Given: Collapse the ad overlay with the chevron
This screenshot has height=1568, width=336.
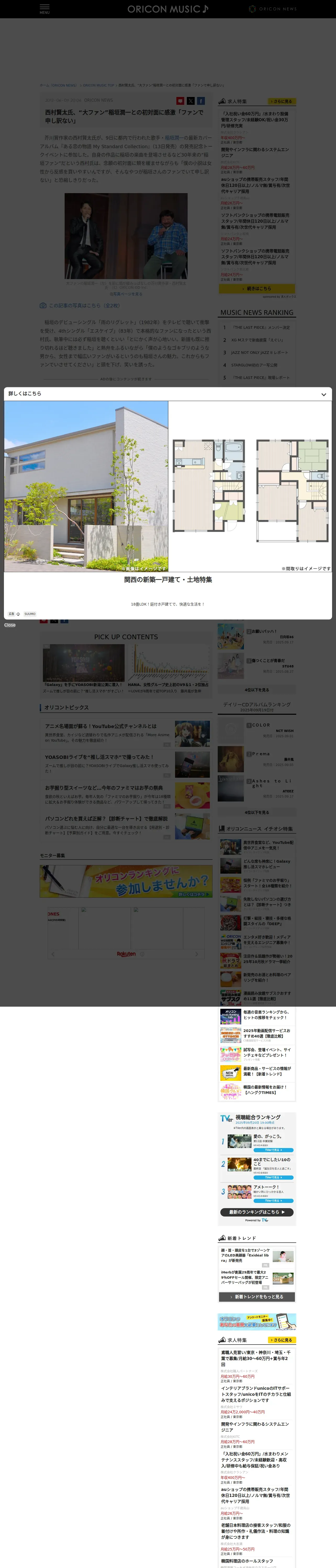Looking at the screenshot, I should (x=324, y=394).
